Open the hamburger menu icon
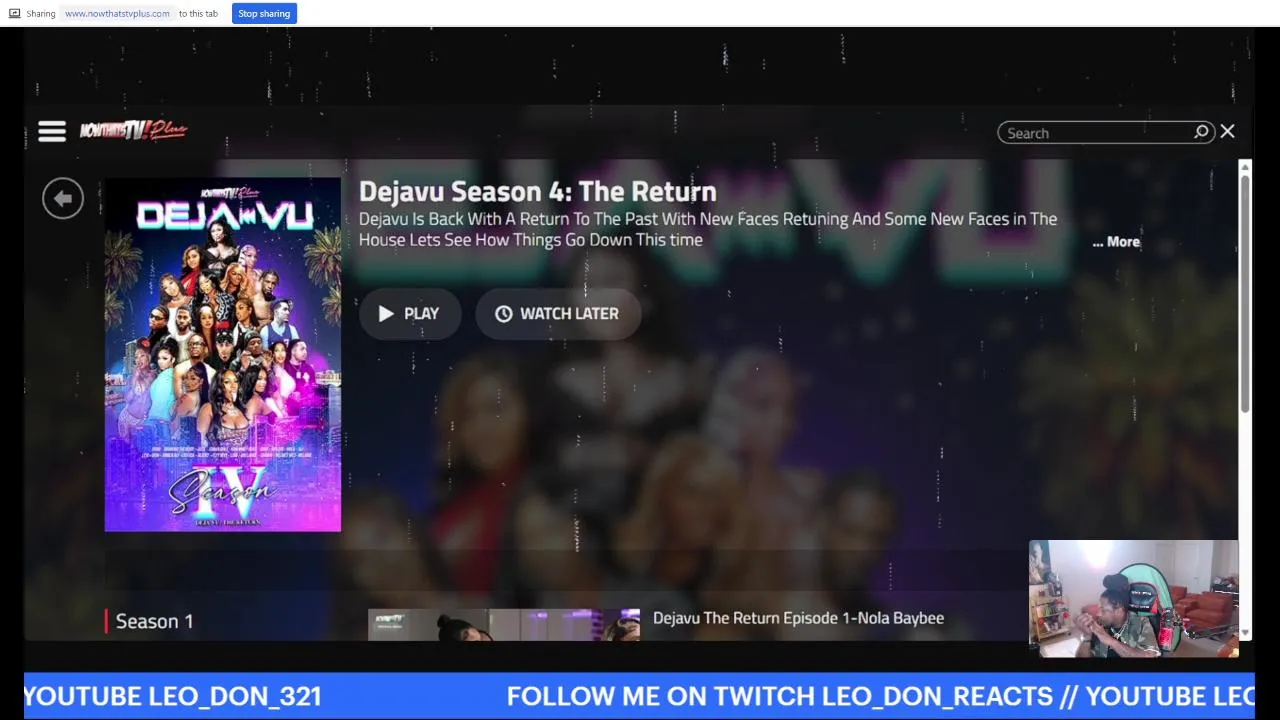Viewport: 1280px width, 720px height. tap(52, 131)
